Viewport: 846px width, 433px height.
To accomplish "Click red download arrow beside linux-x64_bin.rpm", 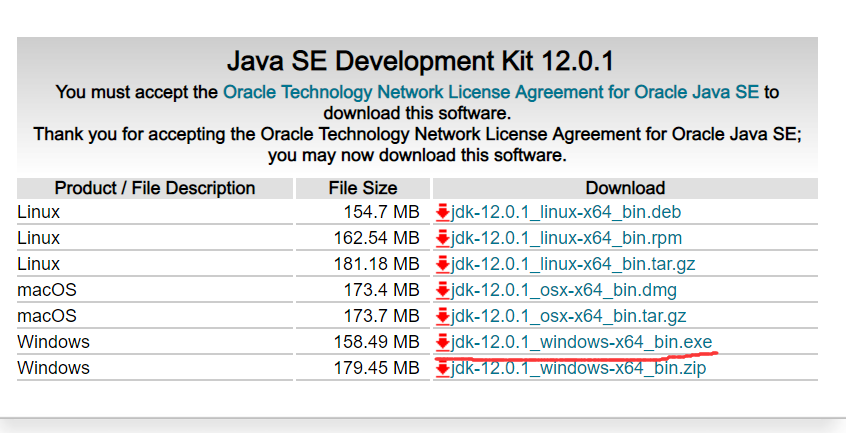I will (443, 238).
